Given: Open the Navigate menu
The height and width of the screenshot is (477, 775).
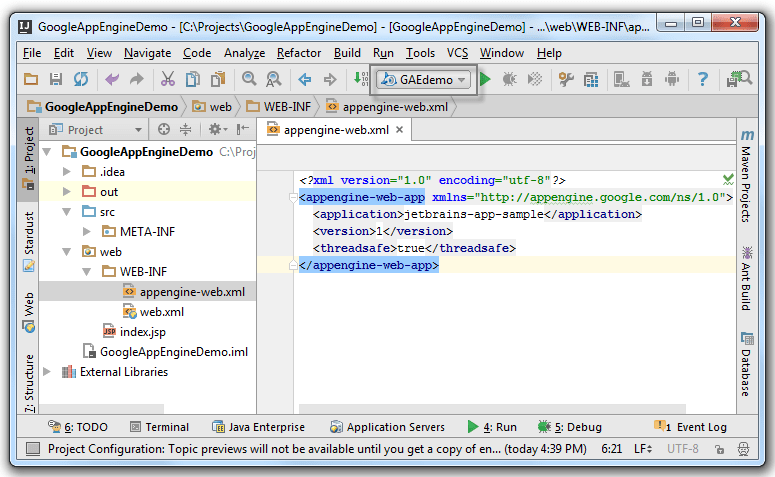Looking at the screenshot, I should click(147, 53).
